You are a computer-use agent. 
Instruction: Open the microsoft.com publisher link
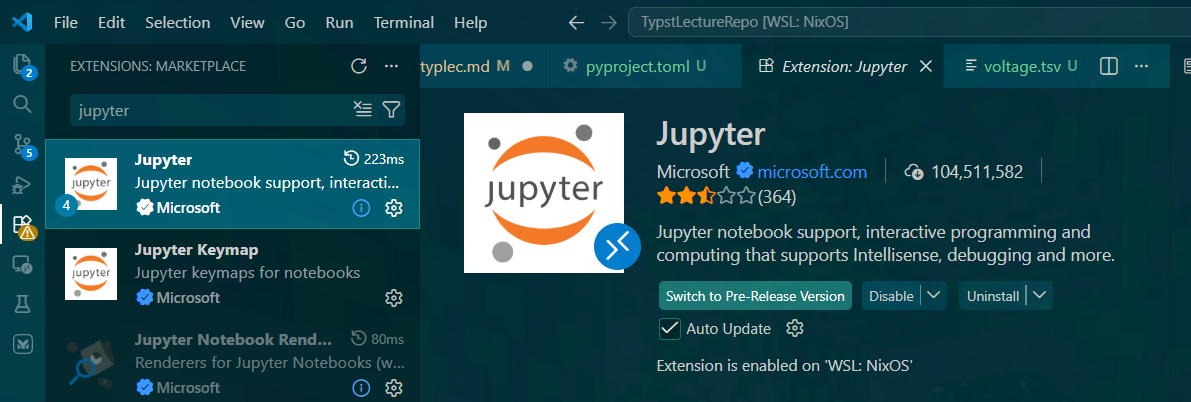(x=812, y=172)
